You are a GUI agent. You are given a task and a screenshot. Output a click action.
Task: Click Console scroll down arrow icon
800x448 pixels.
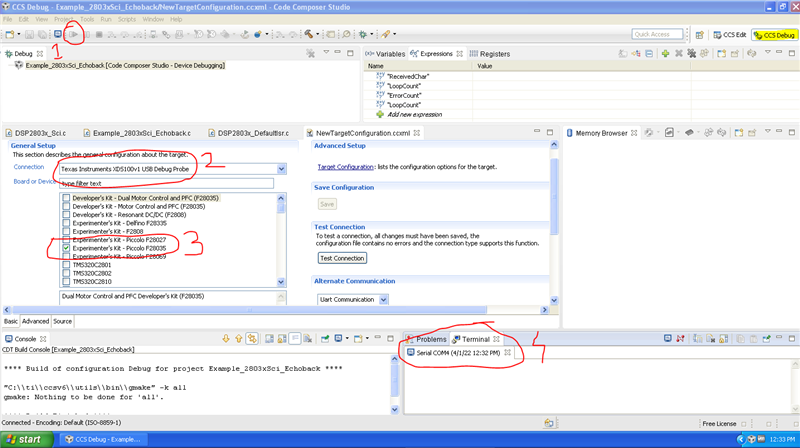[x=226, y=339]
